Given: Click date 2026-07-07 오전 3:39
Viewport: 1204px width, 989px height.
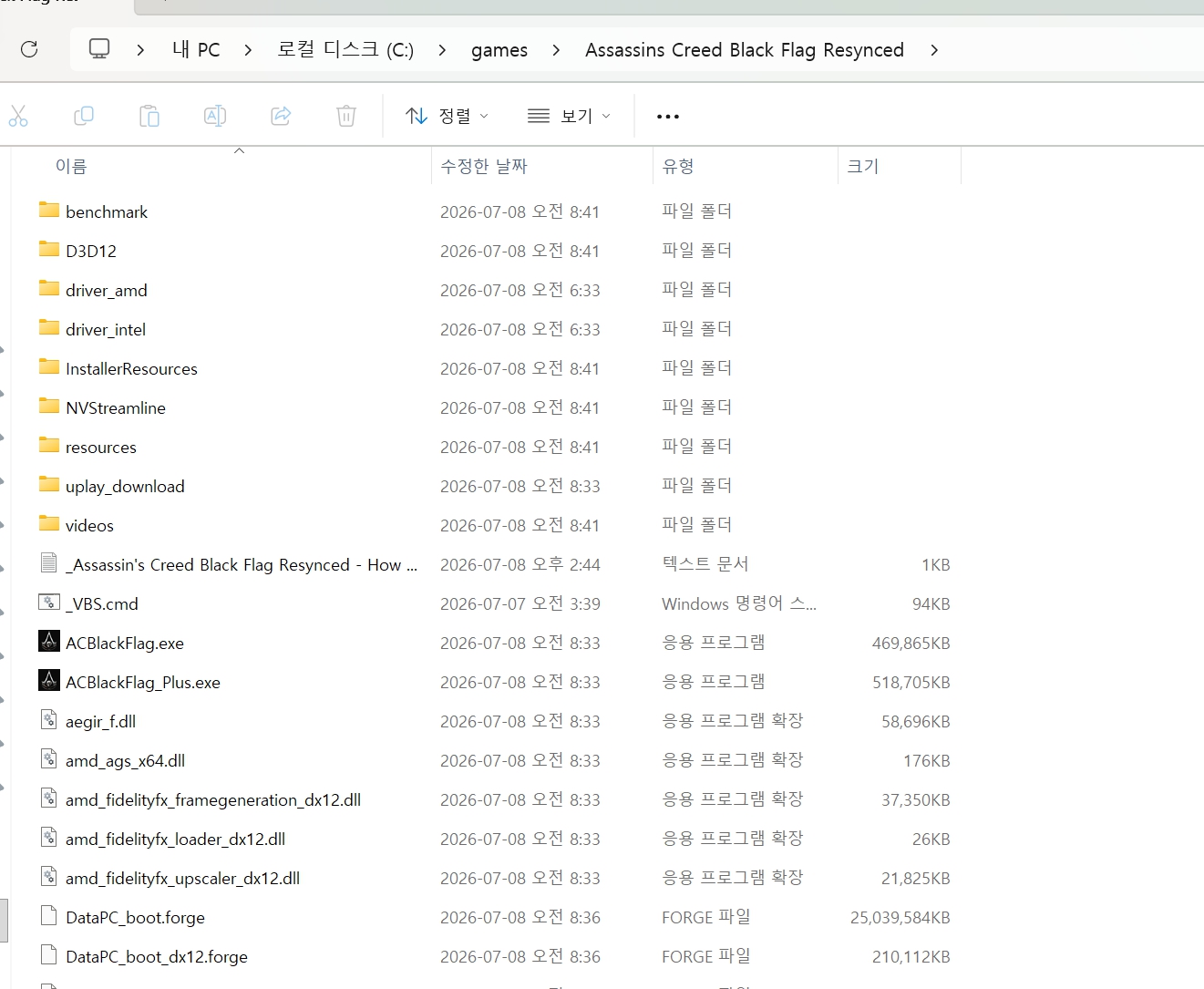Looking at the screenshot, I should 520,604.
